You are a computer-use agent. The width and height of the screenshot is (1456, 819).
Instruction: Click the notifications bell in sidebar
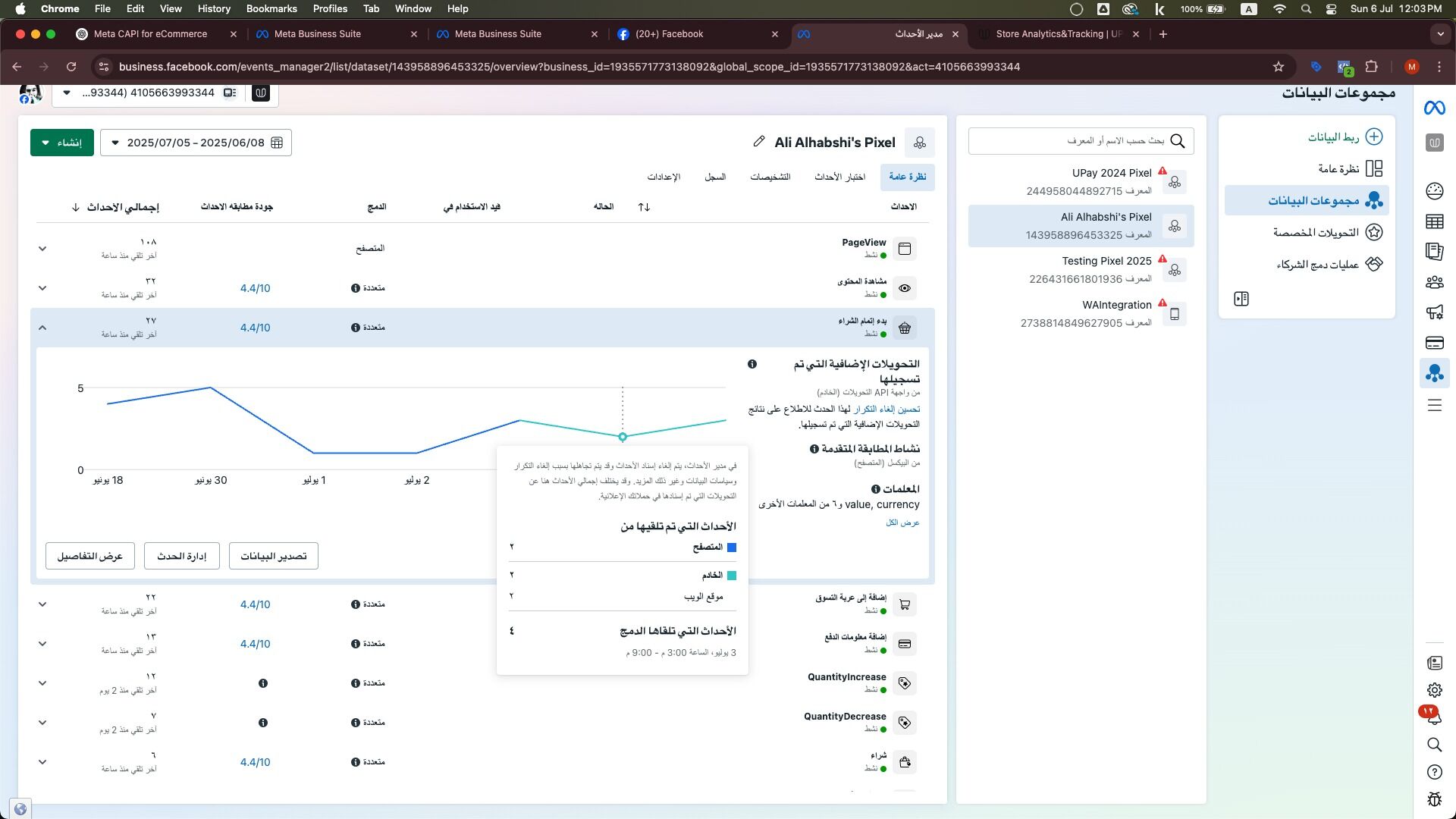1434,717
